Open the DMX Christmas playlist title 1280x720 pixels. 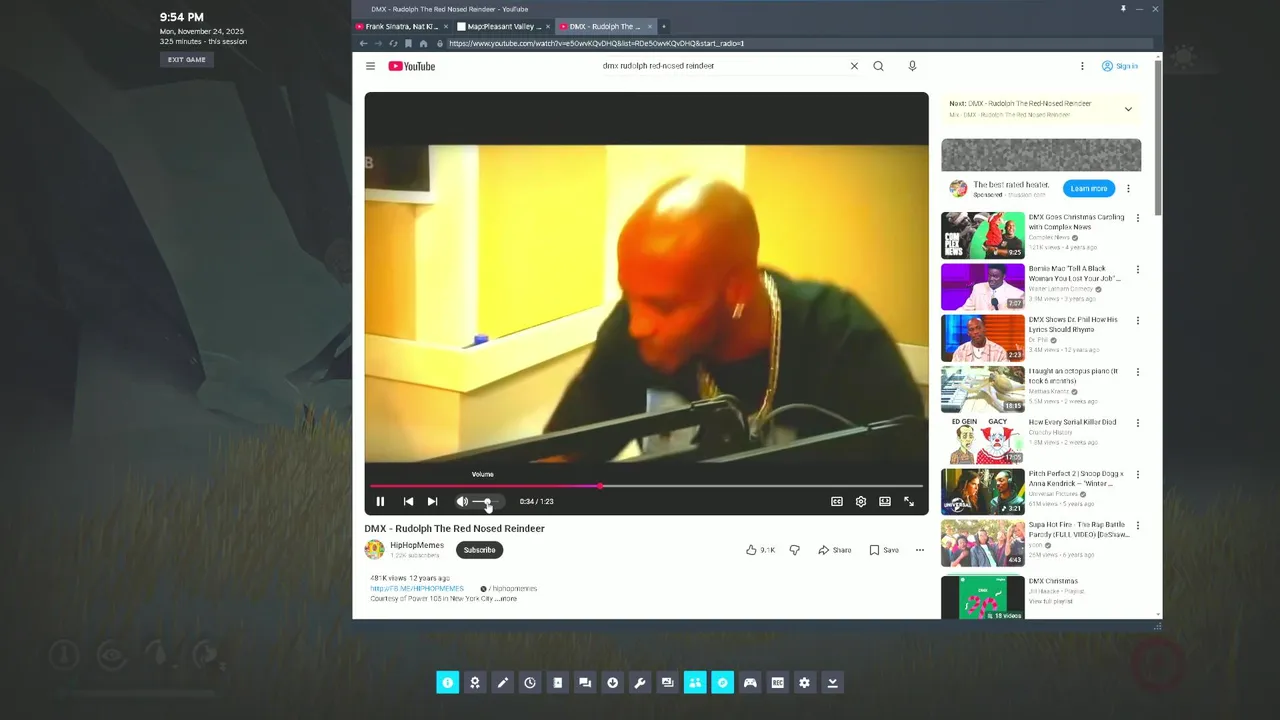(x=1053, y=581)
